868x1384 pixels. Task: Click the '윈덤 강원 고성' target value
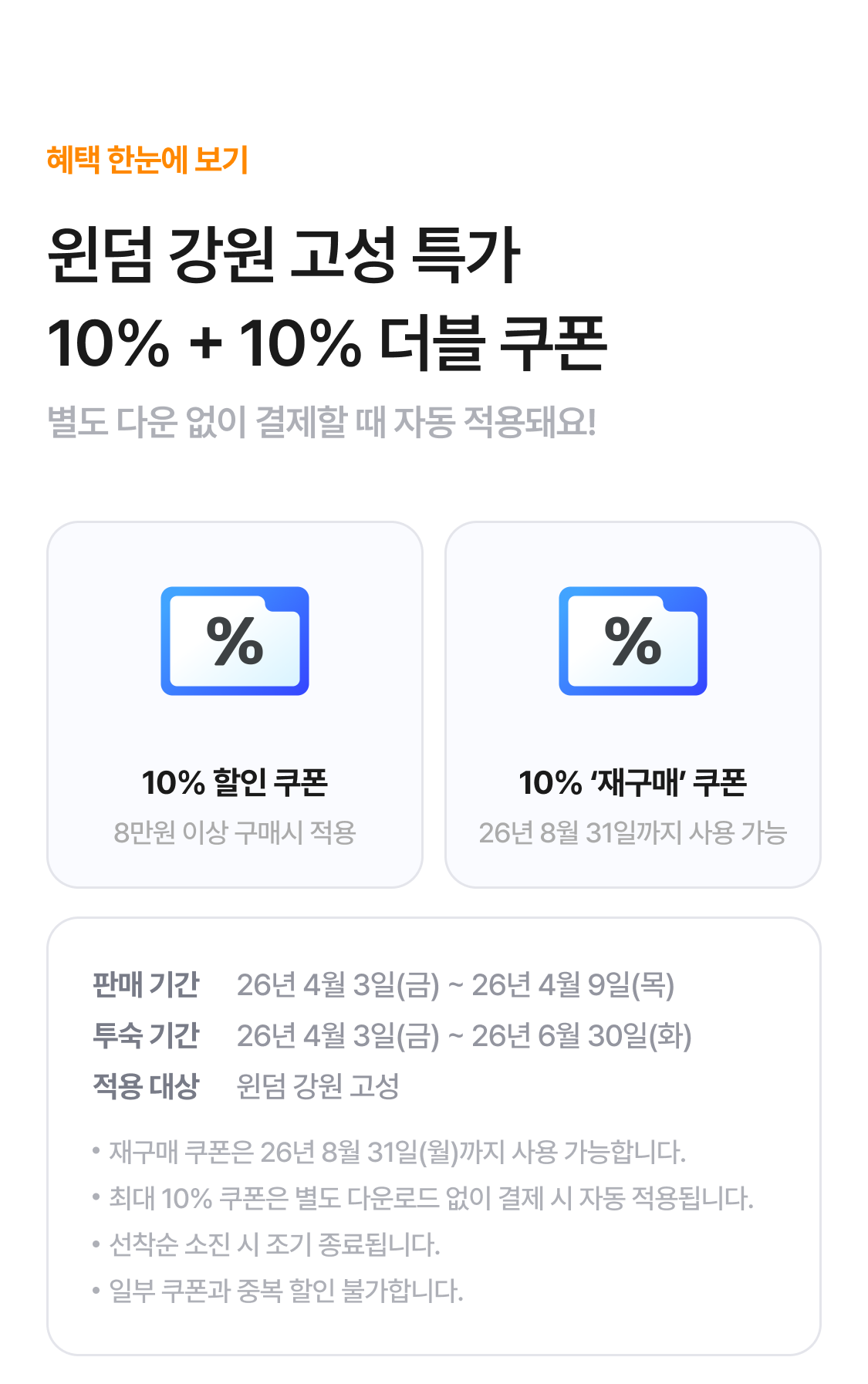click(x=318, y=1086)
